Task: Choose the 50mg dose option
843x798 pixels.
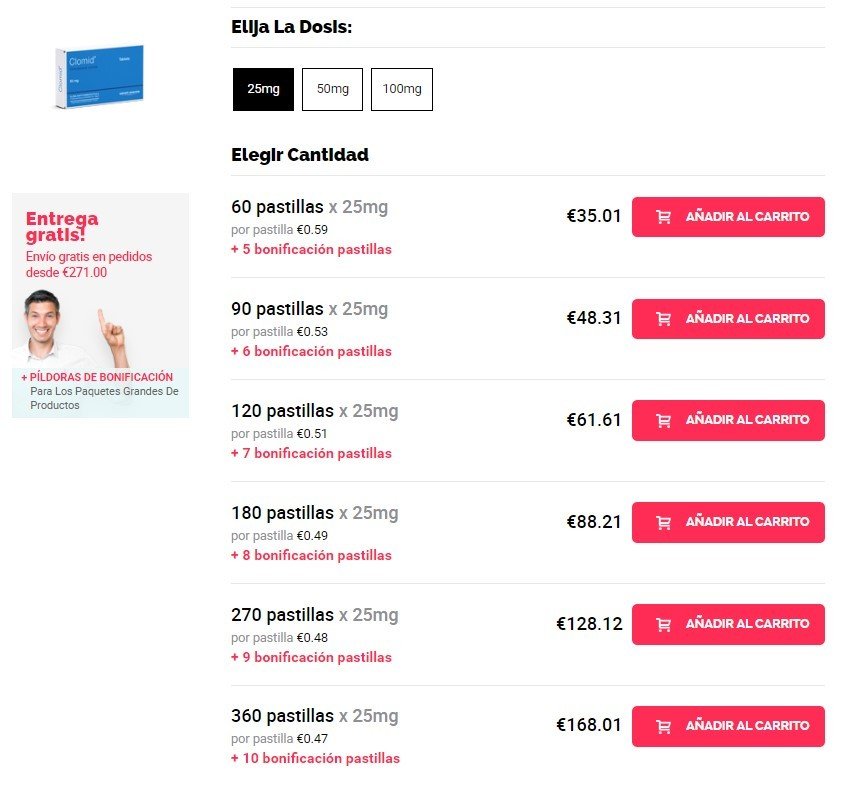Action: tap(332, 89)
